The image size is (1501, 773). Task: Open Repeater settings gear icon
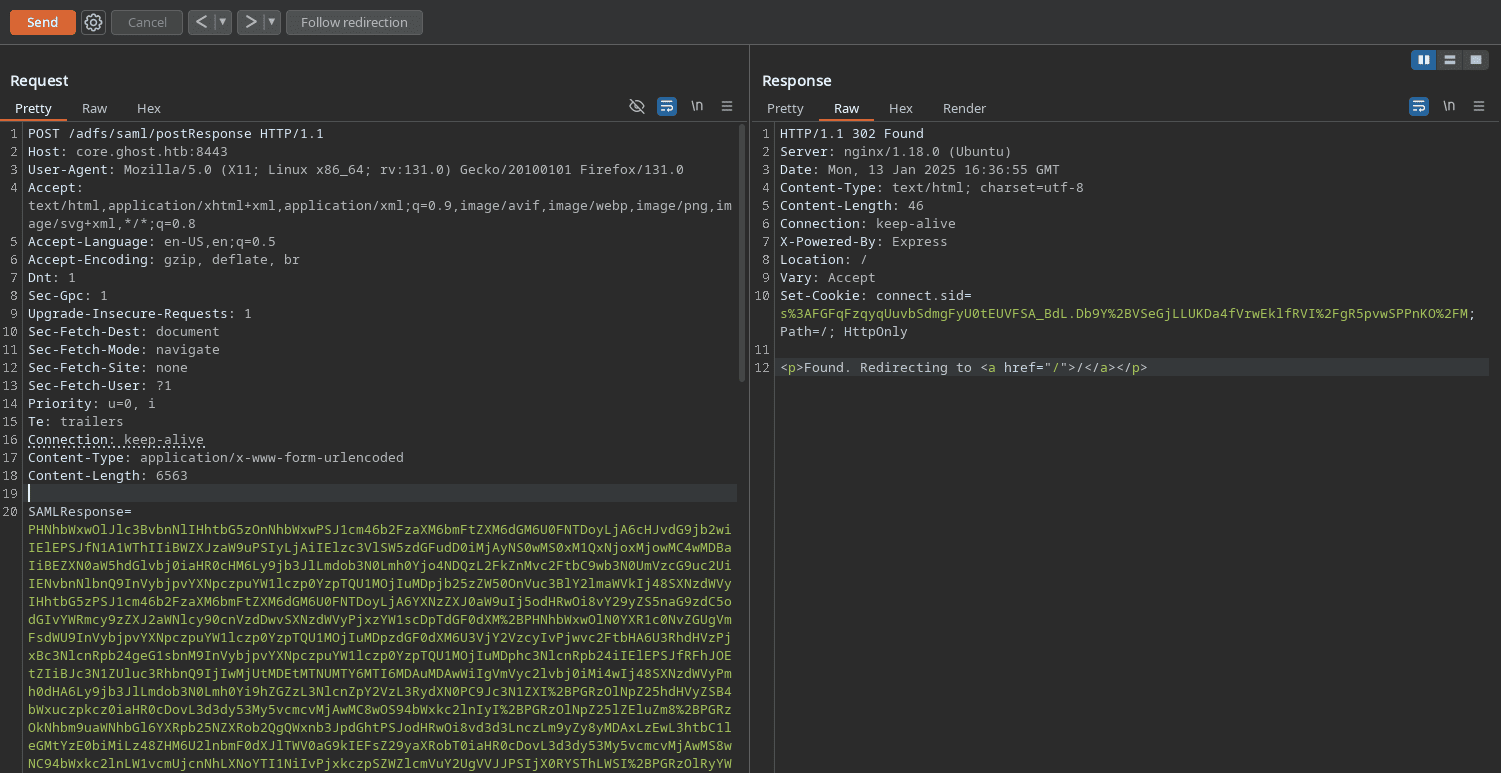pos(93,22)
